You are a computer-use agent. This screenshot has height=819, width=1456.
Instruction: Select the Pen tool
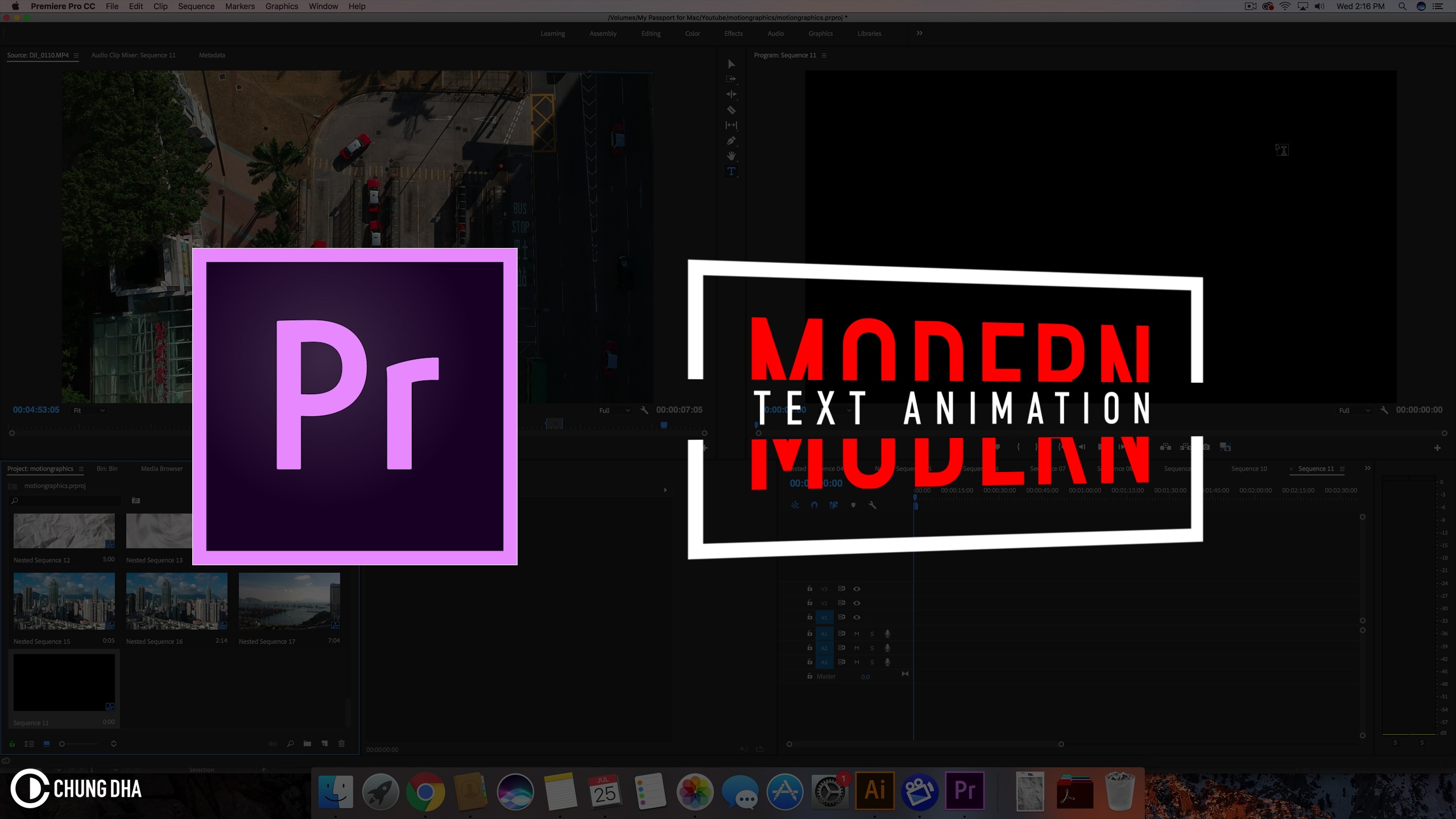(731, 142)
